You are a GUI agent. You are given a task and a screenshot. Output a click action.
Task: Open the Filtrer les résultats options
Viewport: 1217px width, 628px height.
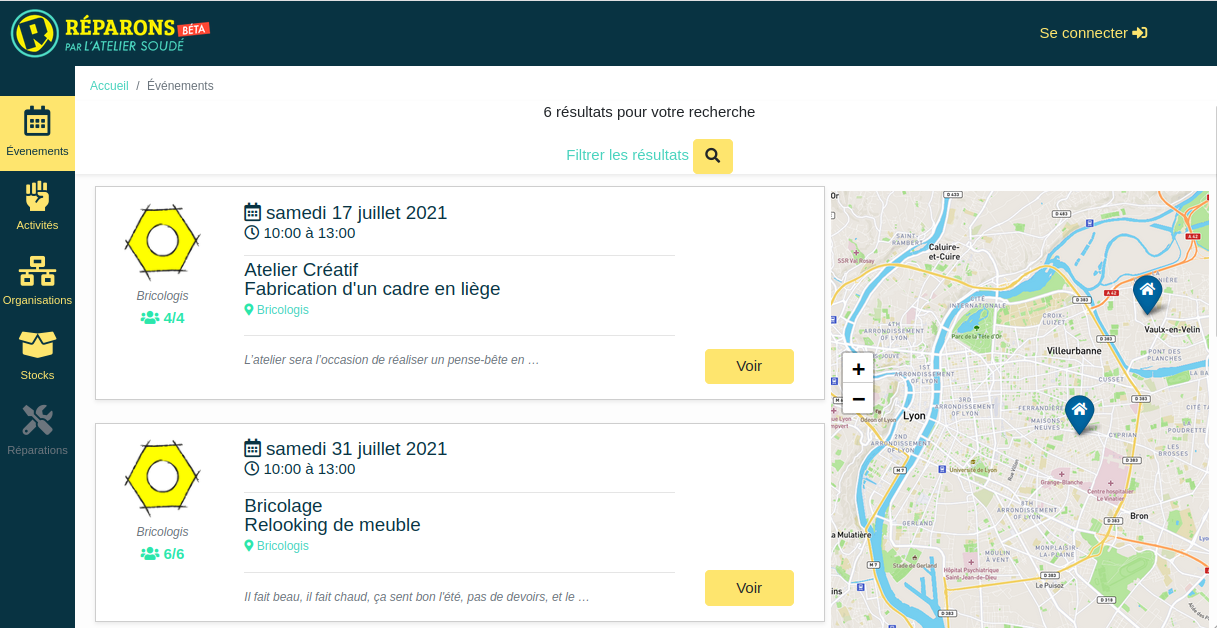pyautogui.click(x=627, y=155)
